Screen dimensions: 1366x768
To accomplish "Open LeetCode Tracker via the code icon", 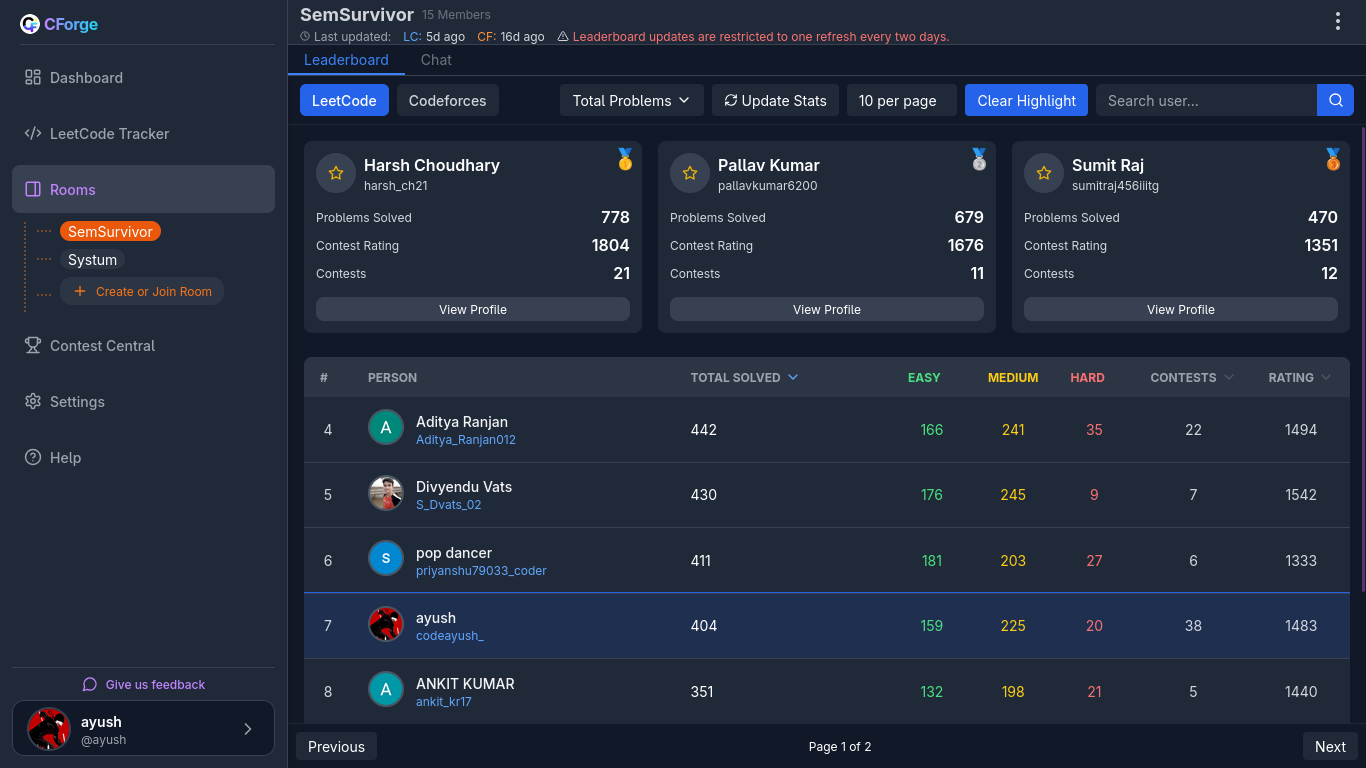I will [31, 133].
